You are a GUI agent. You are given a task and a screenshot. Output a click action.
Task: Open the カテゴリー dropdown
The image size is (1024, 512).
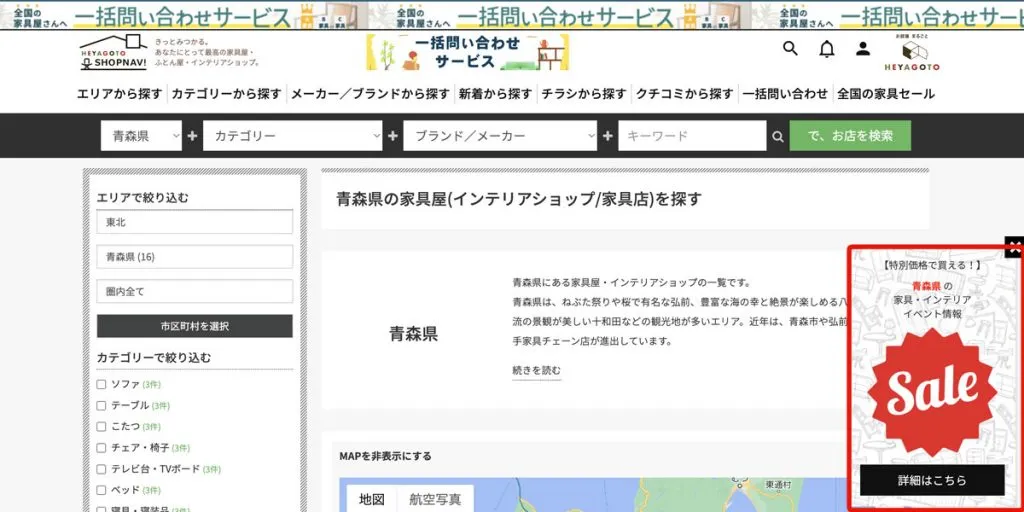293,136
